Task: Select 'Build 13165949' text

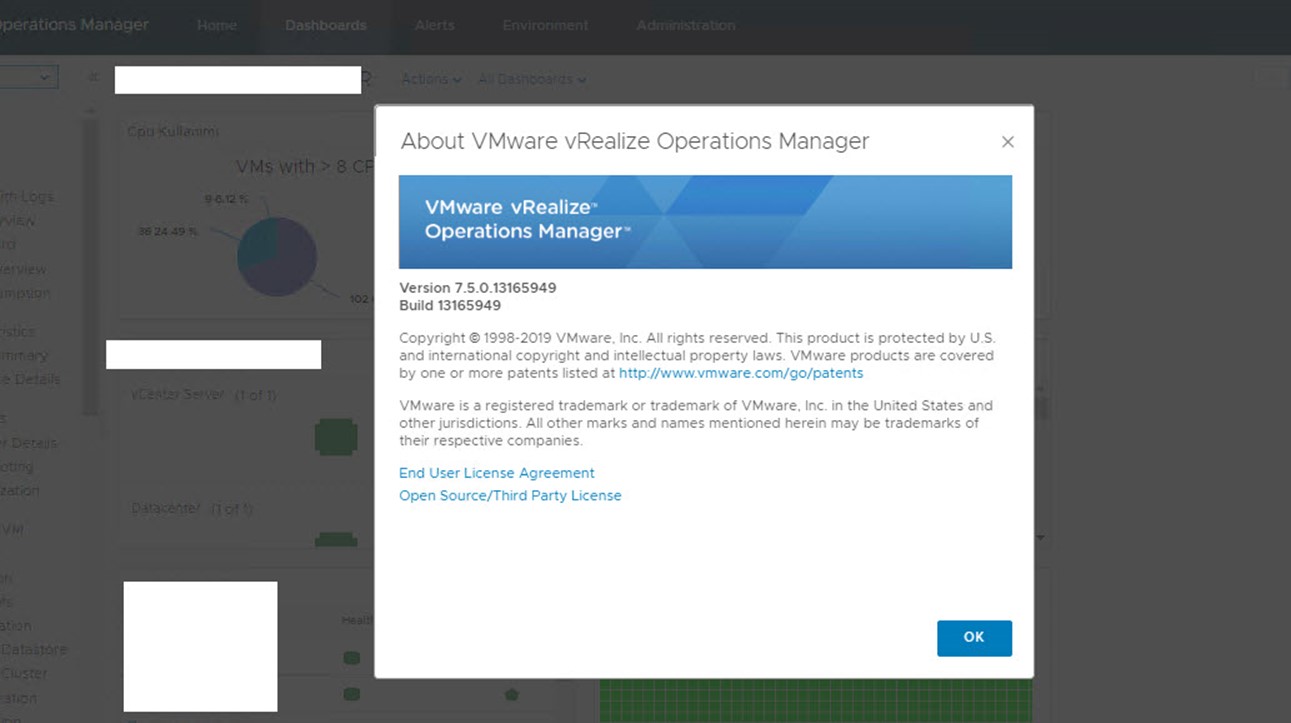Action: pyautogui.click(x=450, y=305)
